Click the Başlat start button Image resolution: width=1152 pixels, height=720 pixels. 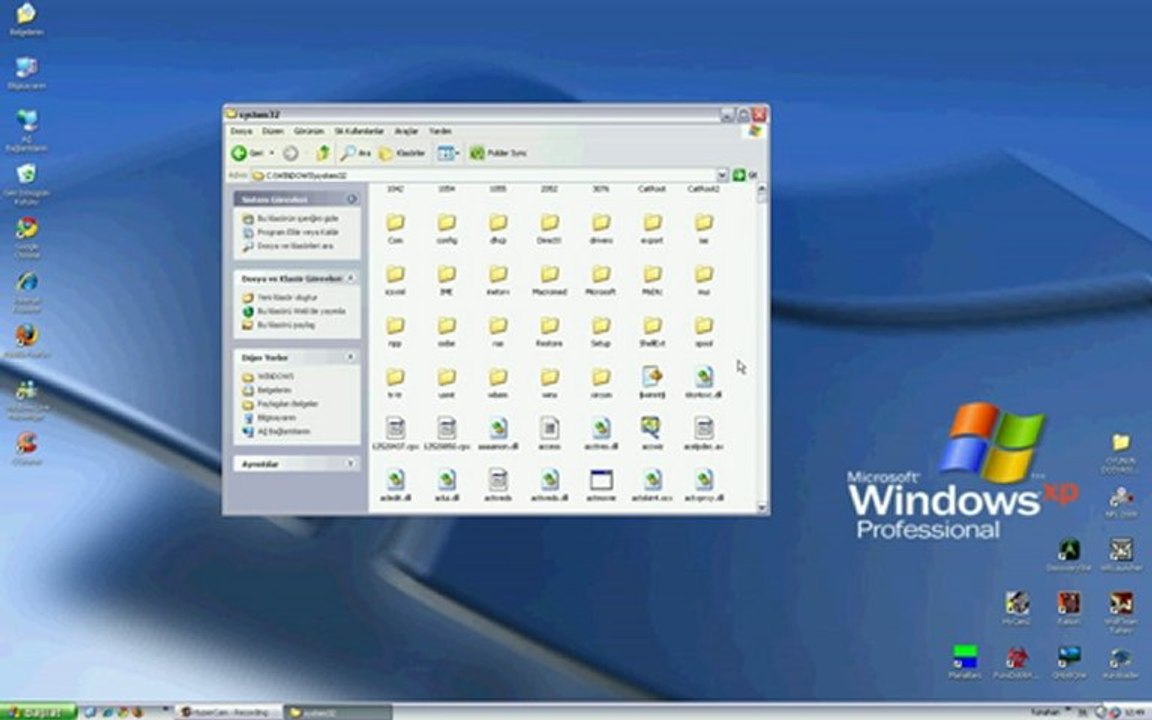click(38, 712)
